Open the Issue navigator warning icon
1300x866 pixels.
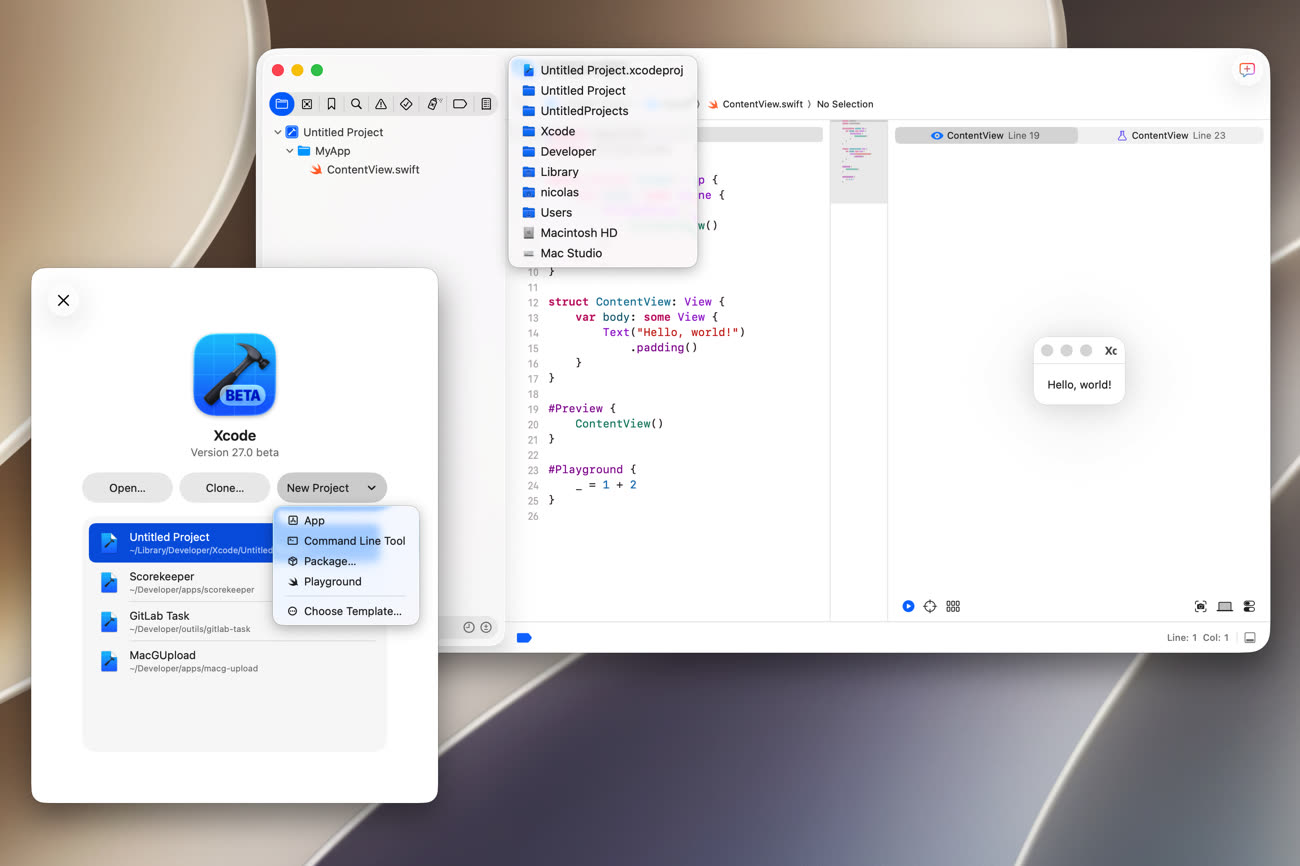[x=381, y=104]
